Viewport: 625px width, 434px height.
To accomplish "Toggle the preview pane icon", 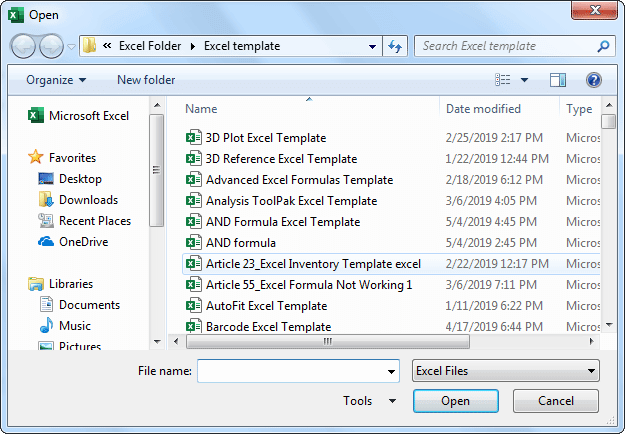I will click(x=558, y=80).
